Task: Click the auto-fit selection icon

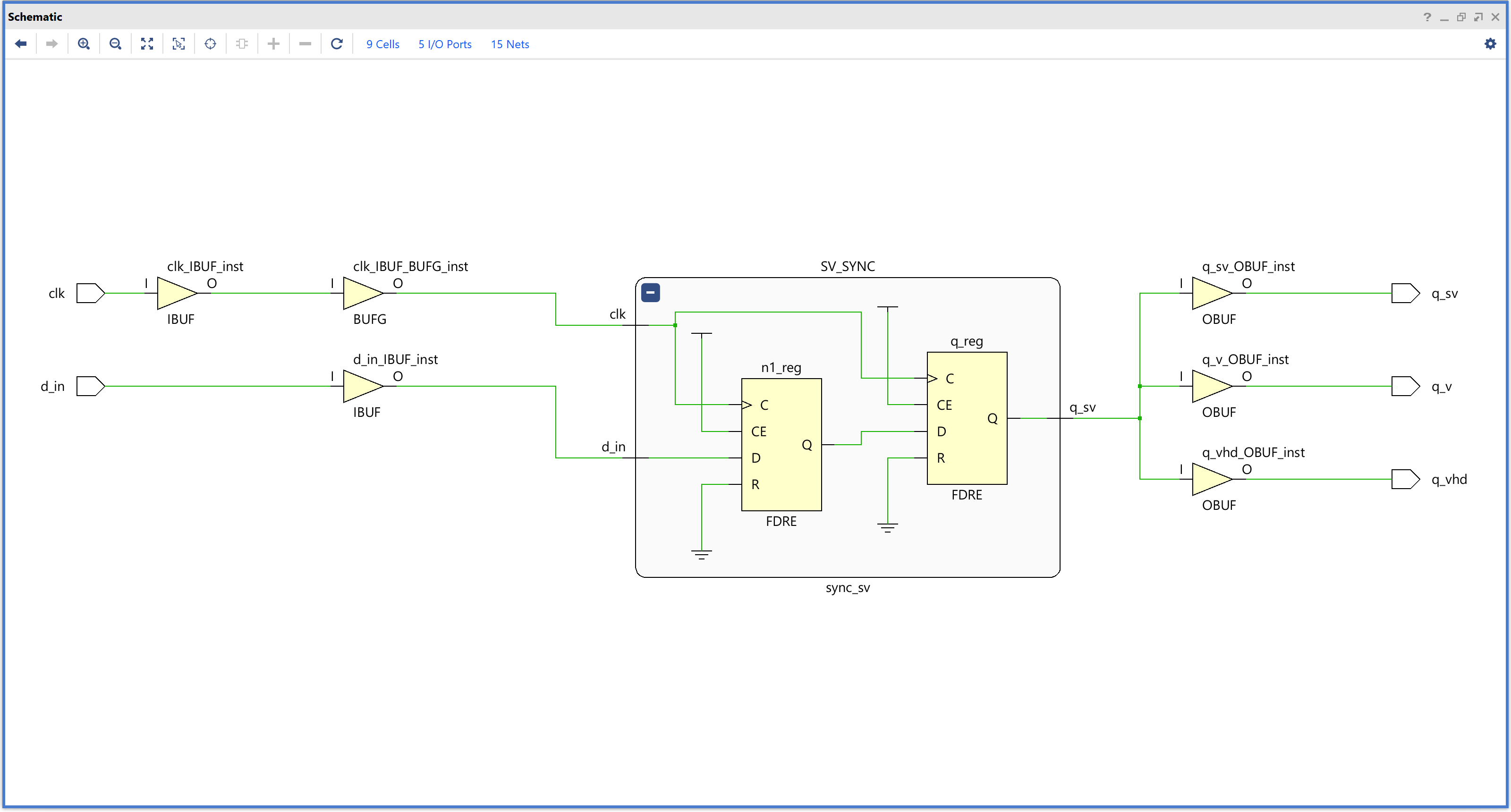Action: click(x=179, y=44)
